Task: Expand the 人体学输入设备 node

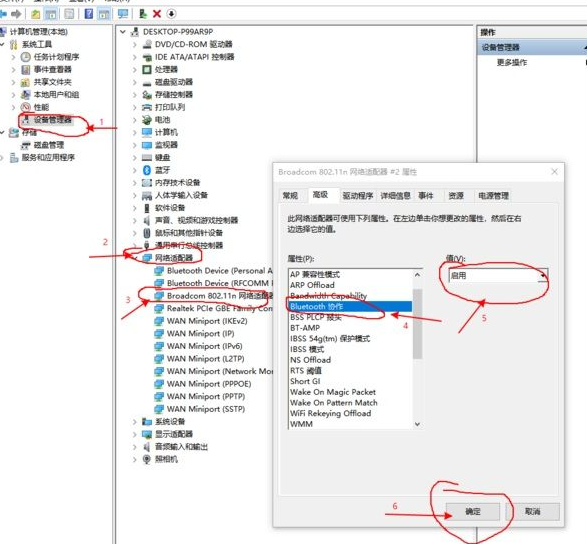Action: 134,195
